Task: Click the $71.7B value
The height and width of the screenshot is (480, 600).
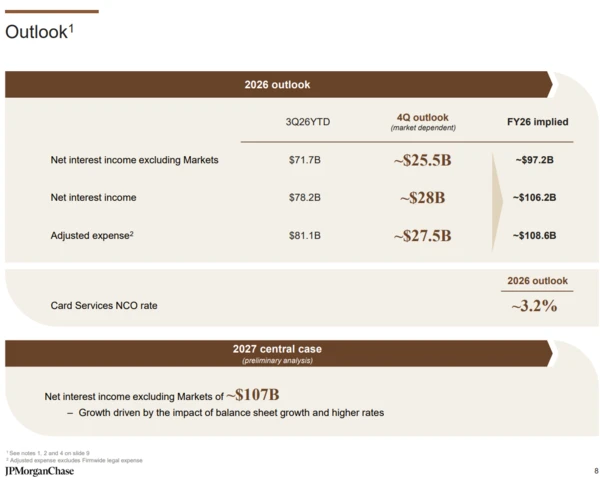Action: [305, 160]
